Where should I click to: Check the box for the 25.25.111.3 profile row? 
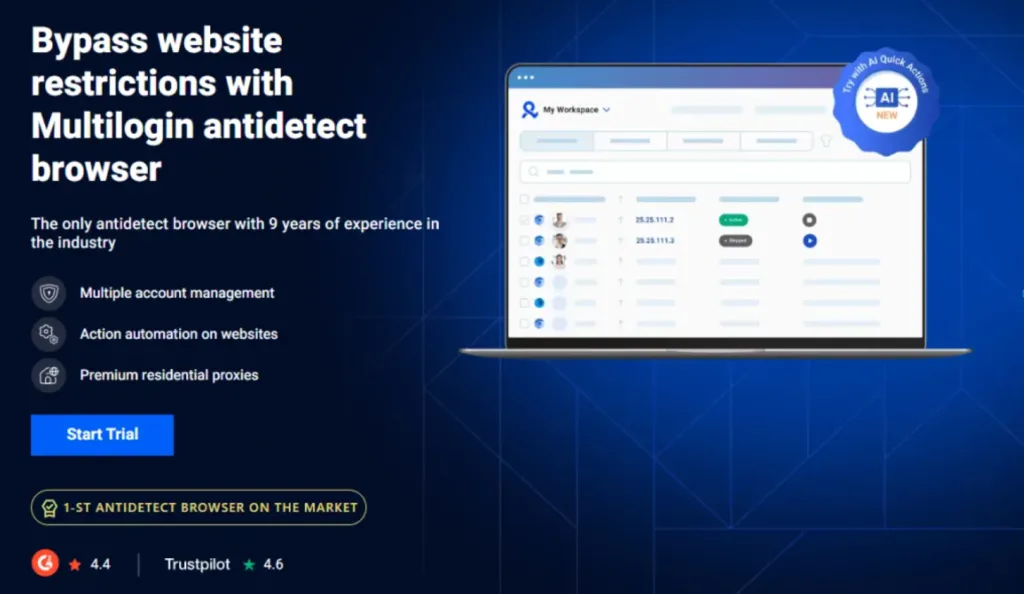tap(524, 241)
